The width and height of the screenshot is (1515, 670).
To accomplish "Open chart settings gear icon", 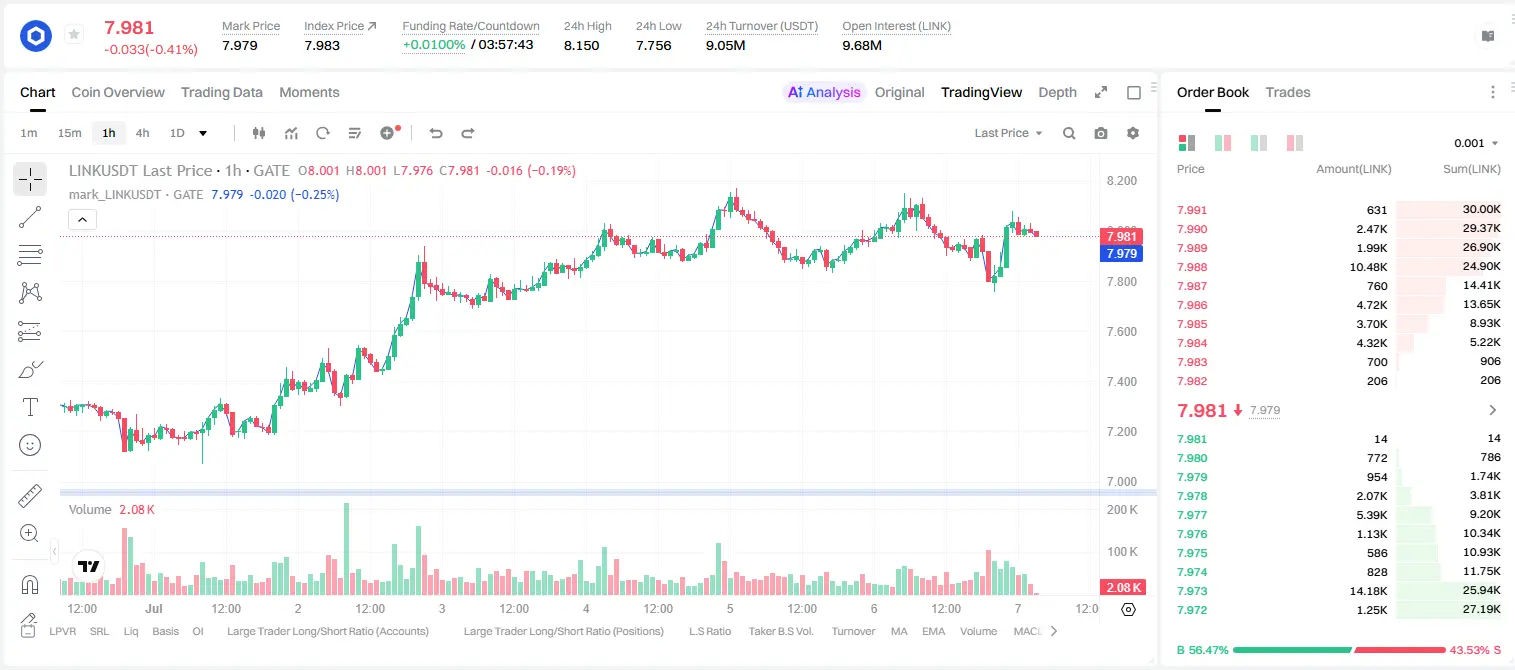I will [1133, 133].
